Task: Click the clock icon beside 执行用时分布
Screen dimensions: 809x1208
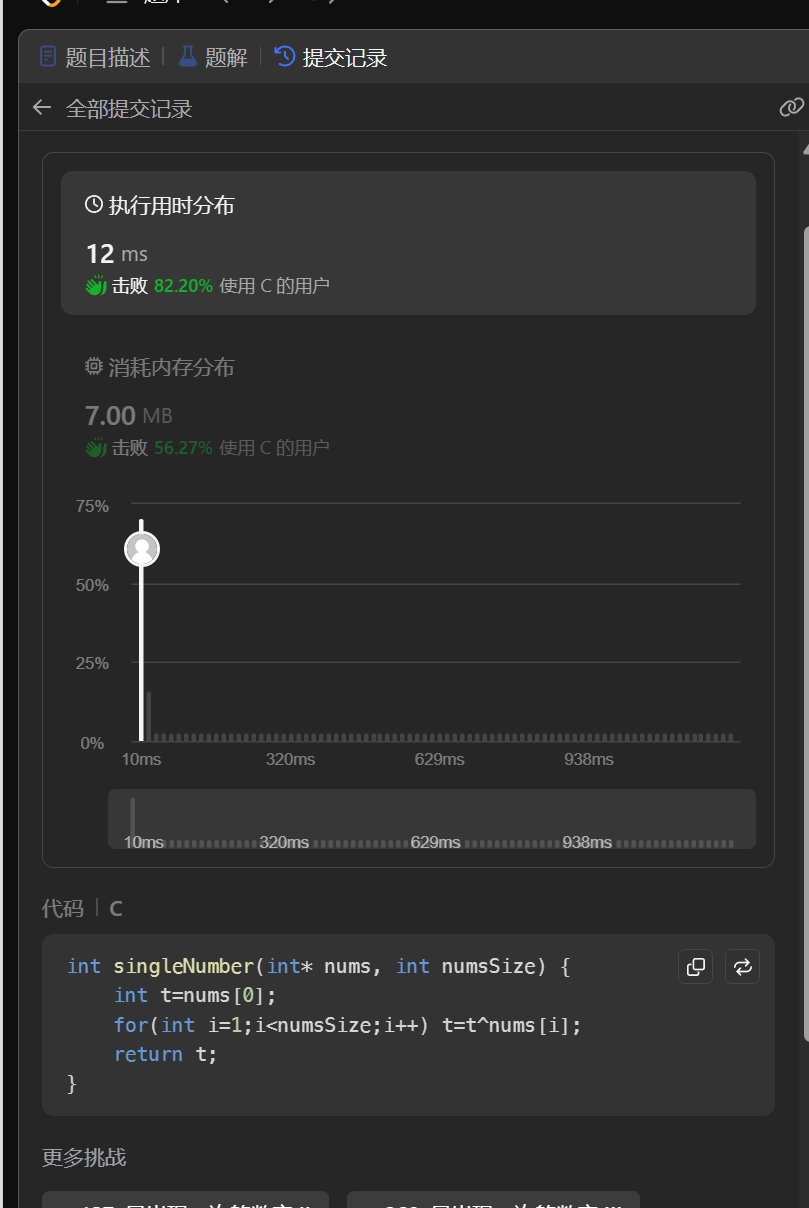Action: click(x=94, y=205)
